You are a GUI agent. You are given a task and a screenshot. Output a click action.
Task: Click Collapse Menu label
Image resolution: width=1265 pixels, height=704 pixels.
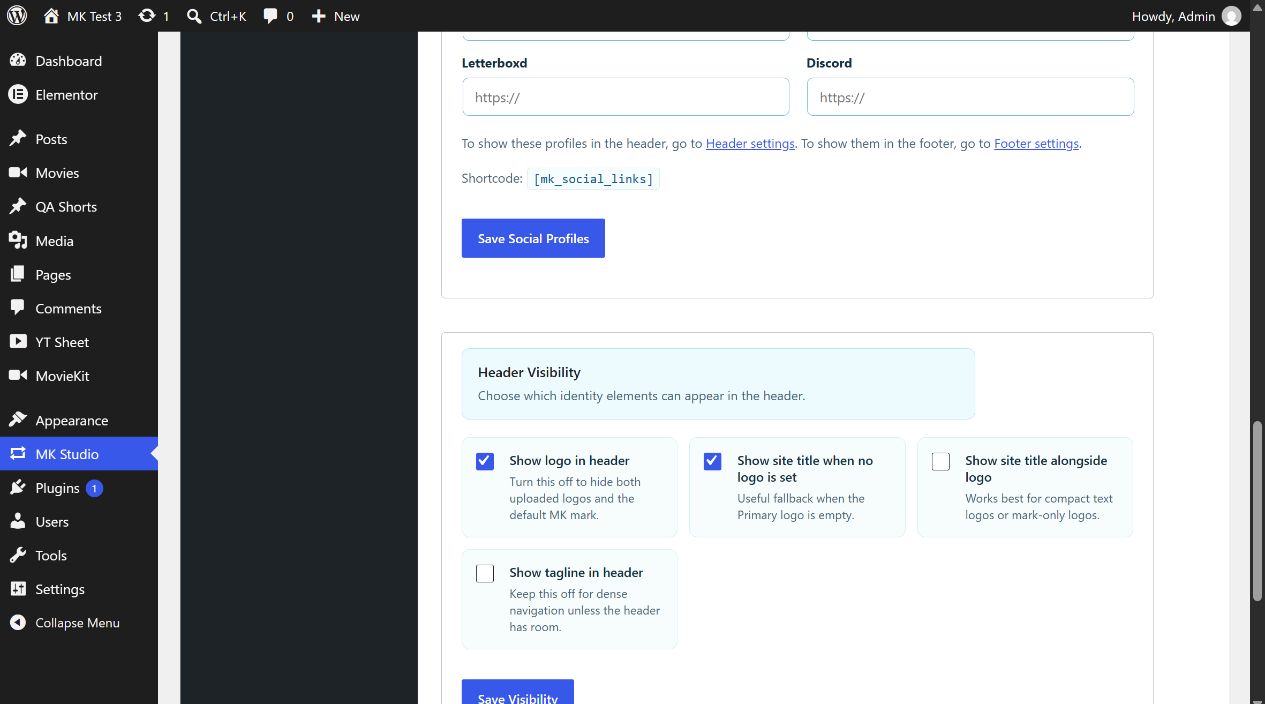point(77,623)
